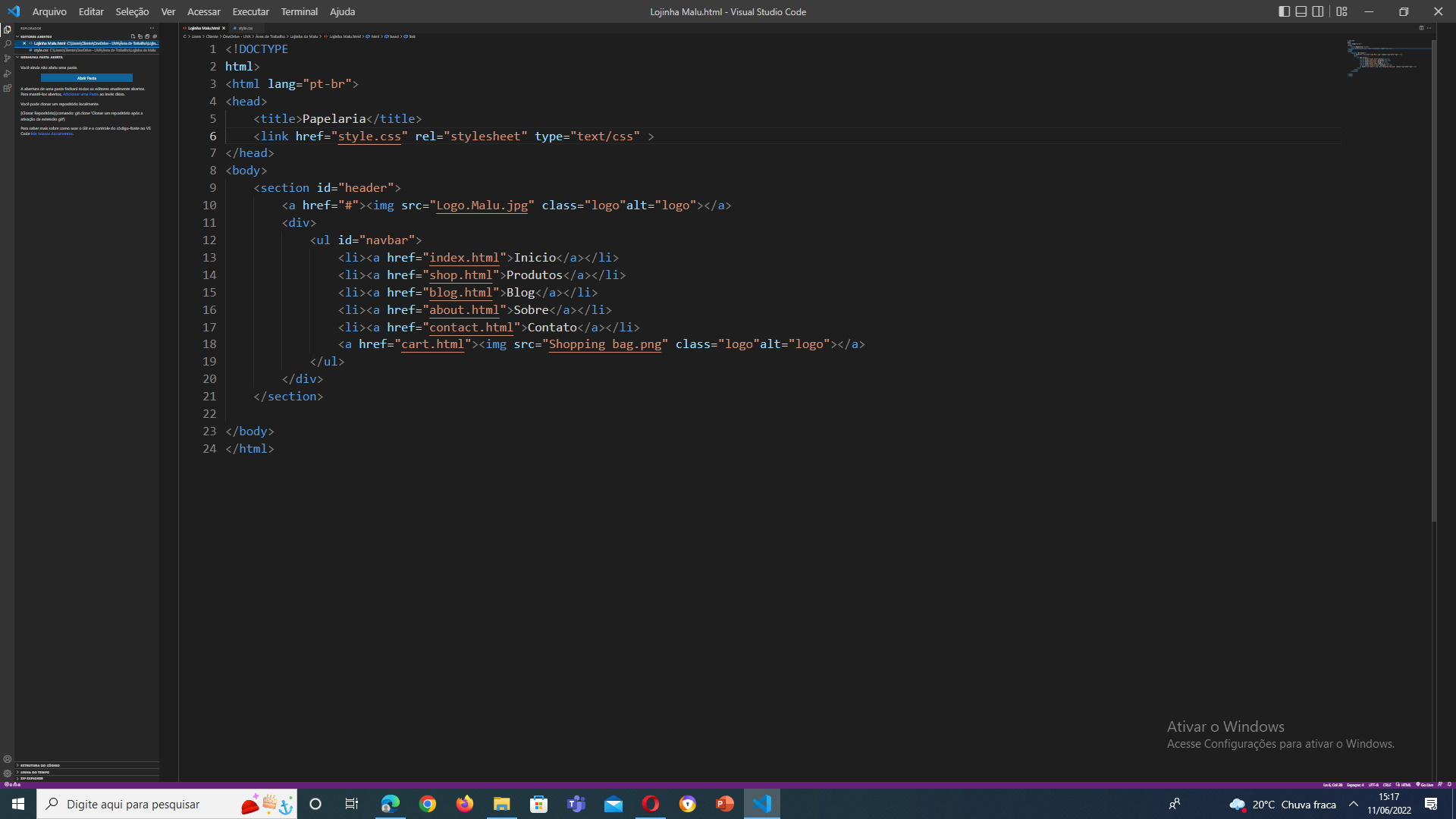Click the Go Live server button
1456x819 pixels.
click(x=1425, y=785)
